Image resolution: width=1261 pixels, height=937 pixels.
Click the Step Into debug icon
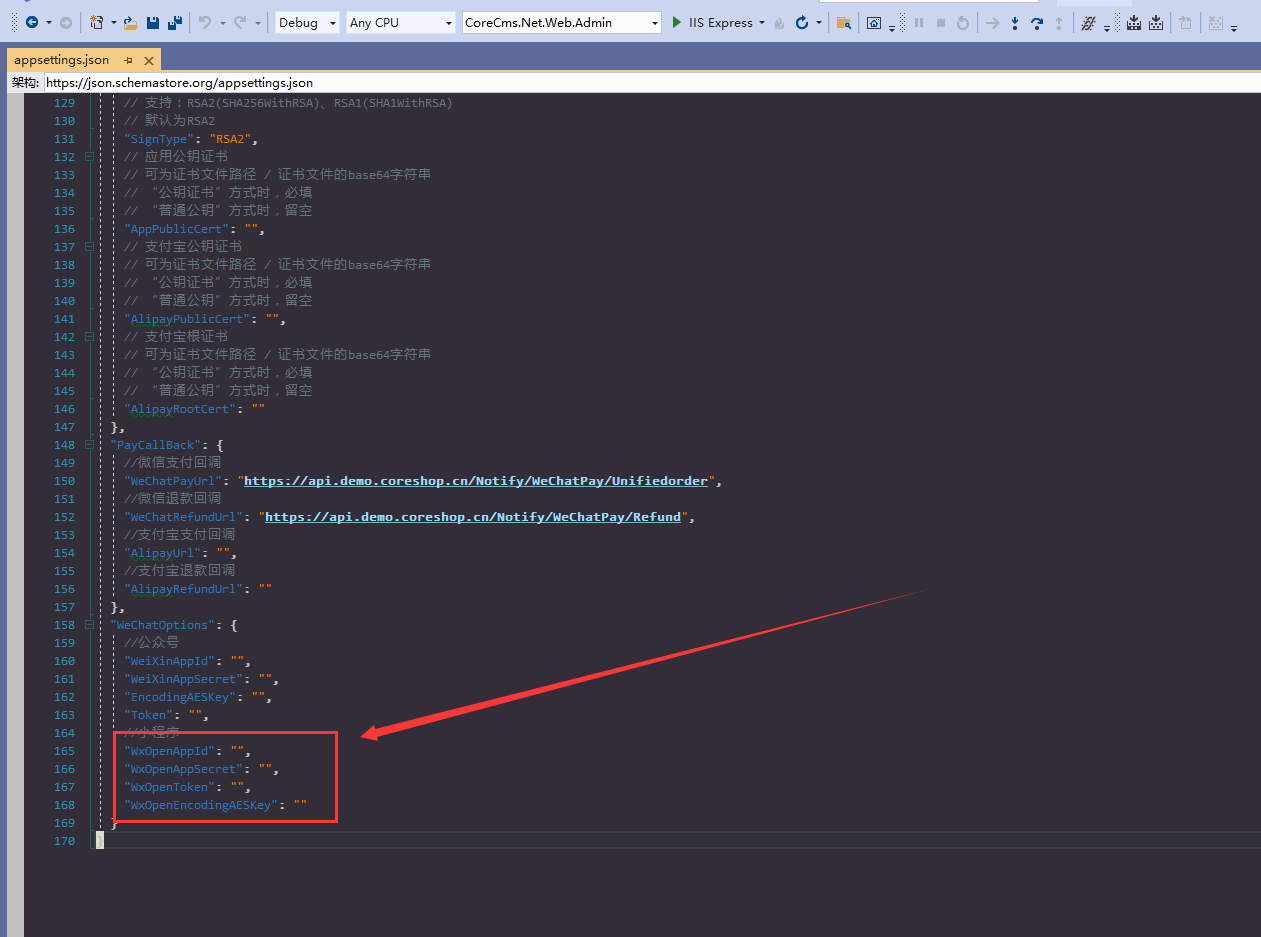click(1015, 22)
